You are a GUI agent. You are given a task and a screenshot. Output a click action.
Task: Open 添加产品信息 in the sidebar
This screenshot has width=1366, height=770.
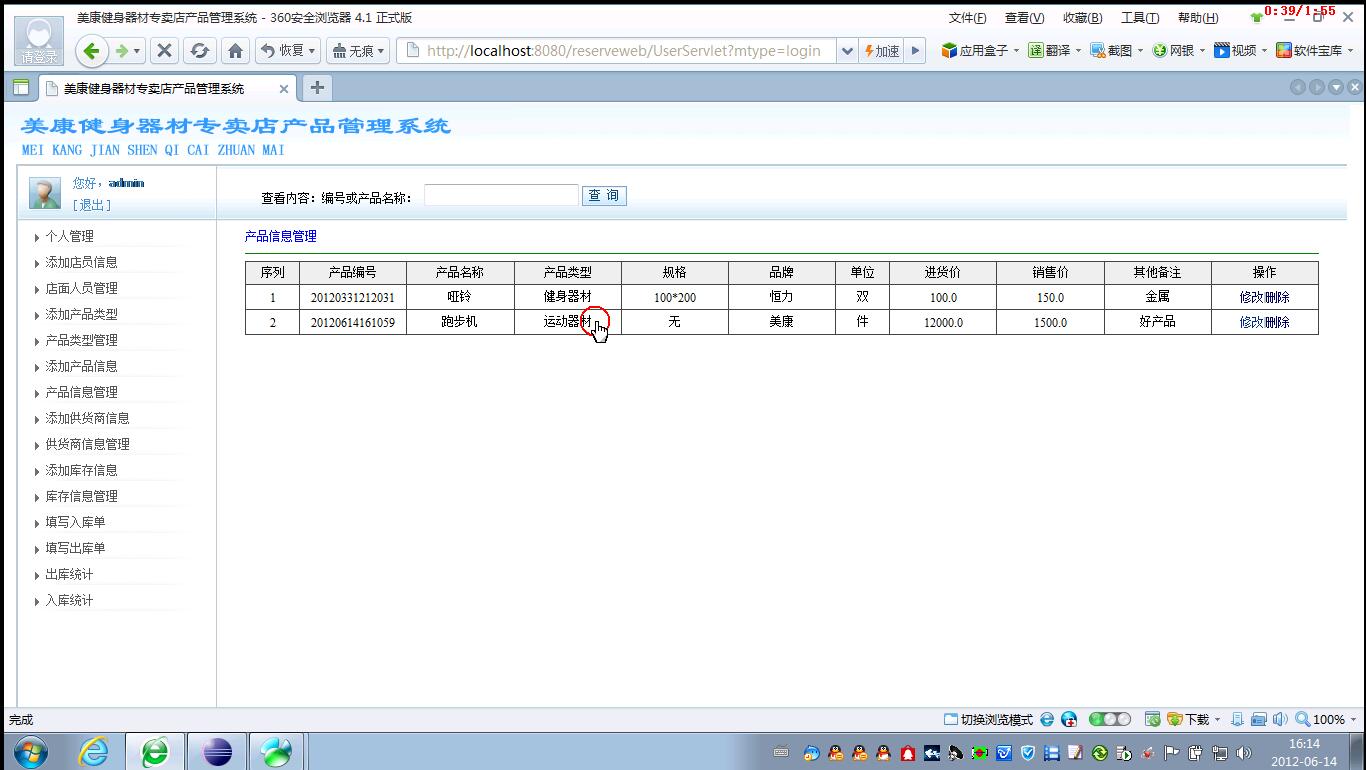81,366
